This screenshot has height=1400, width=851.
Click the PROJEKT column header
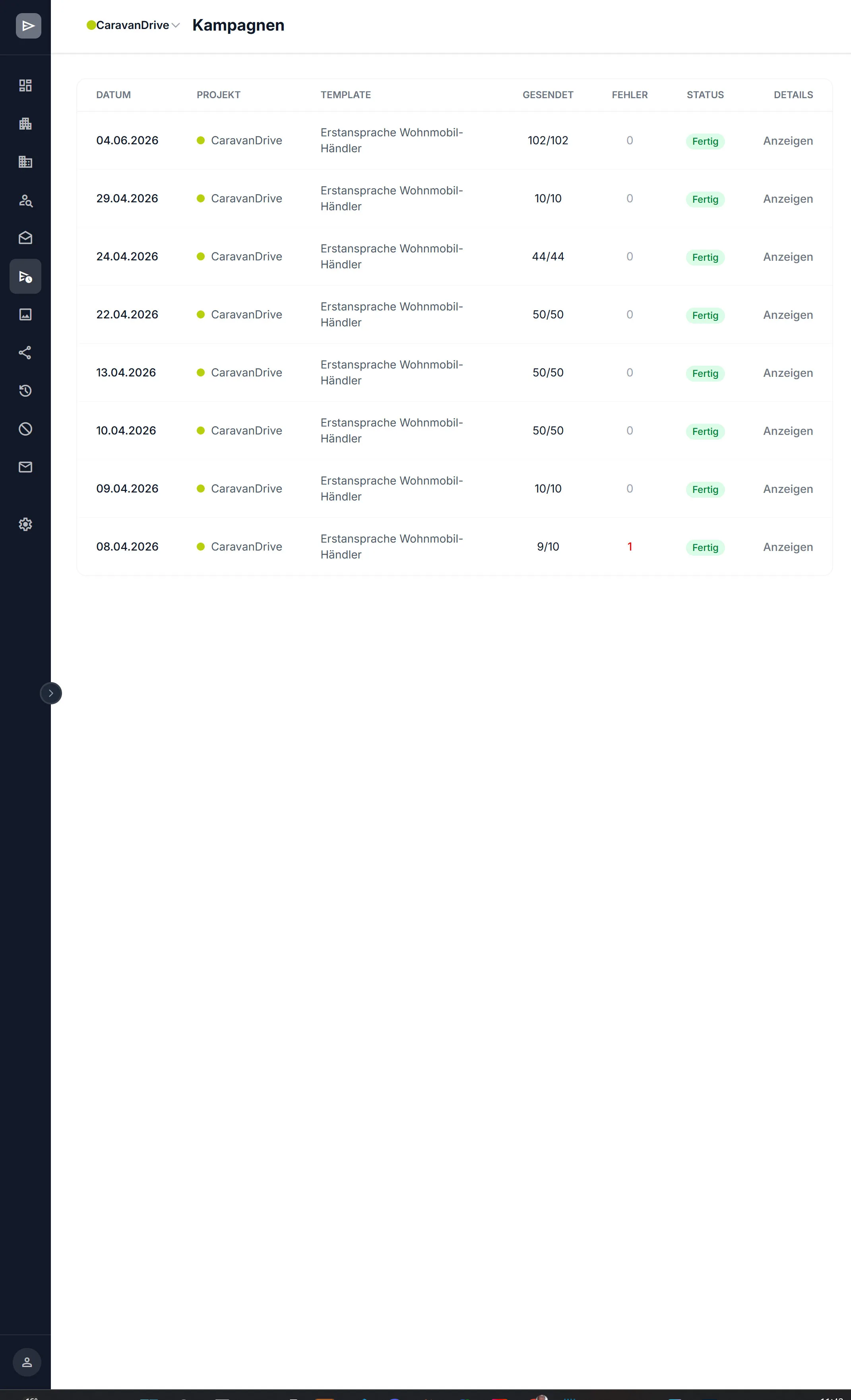coord(219,95)
